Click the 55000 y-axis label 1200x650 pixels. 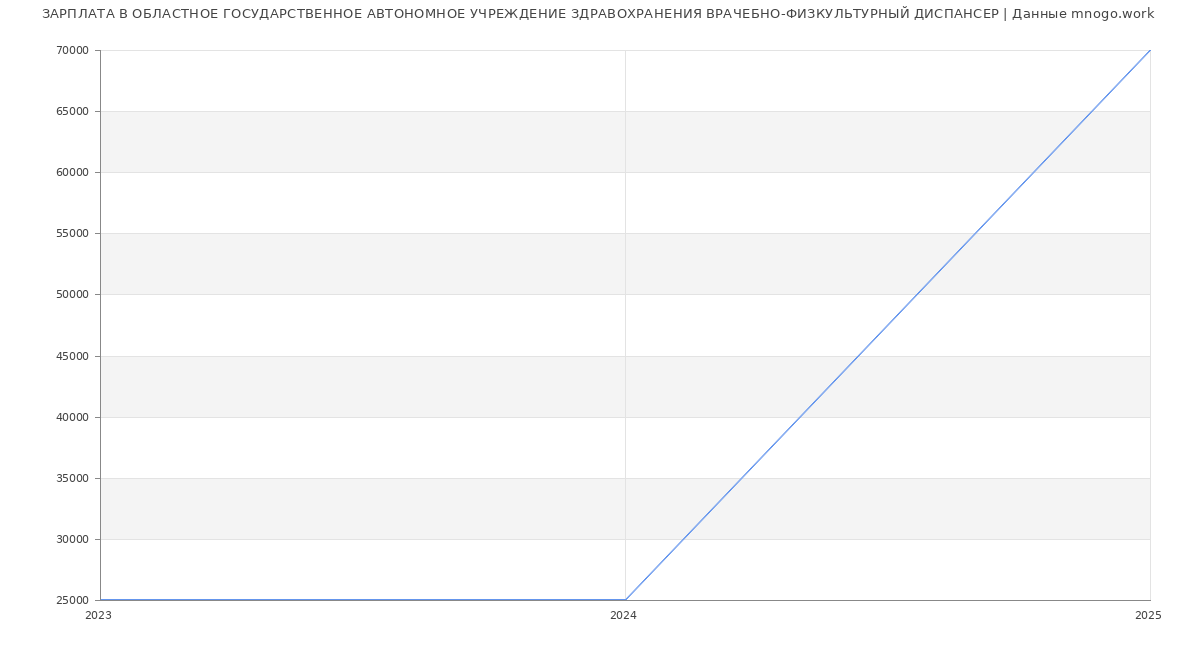pyautogui.click(x=72, y=233)
